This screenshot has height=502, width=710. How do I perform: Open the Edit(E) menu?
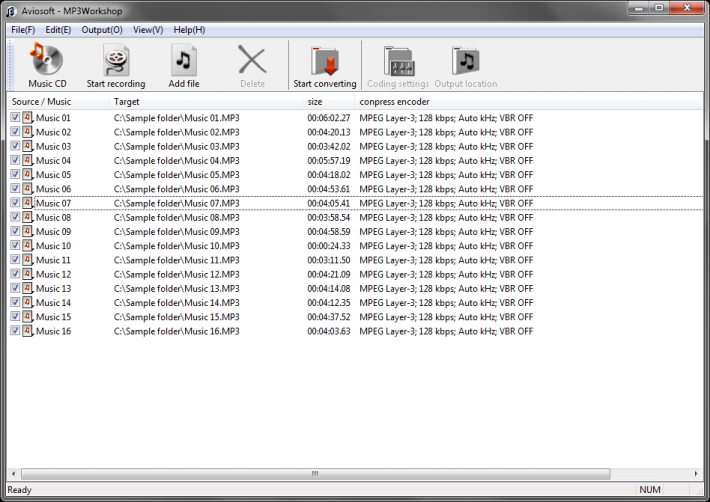pos(58,30)
